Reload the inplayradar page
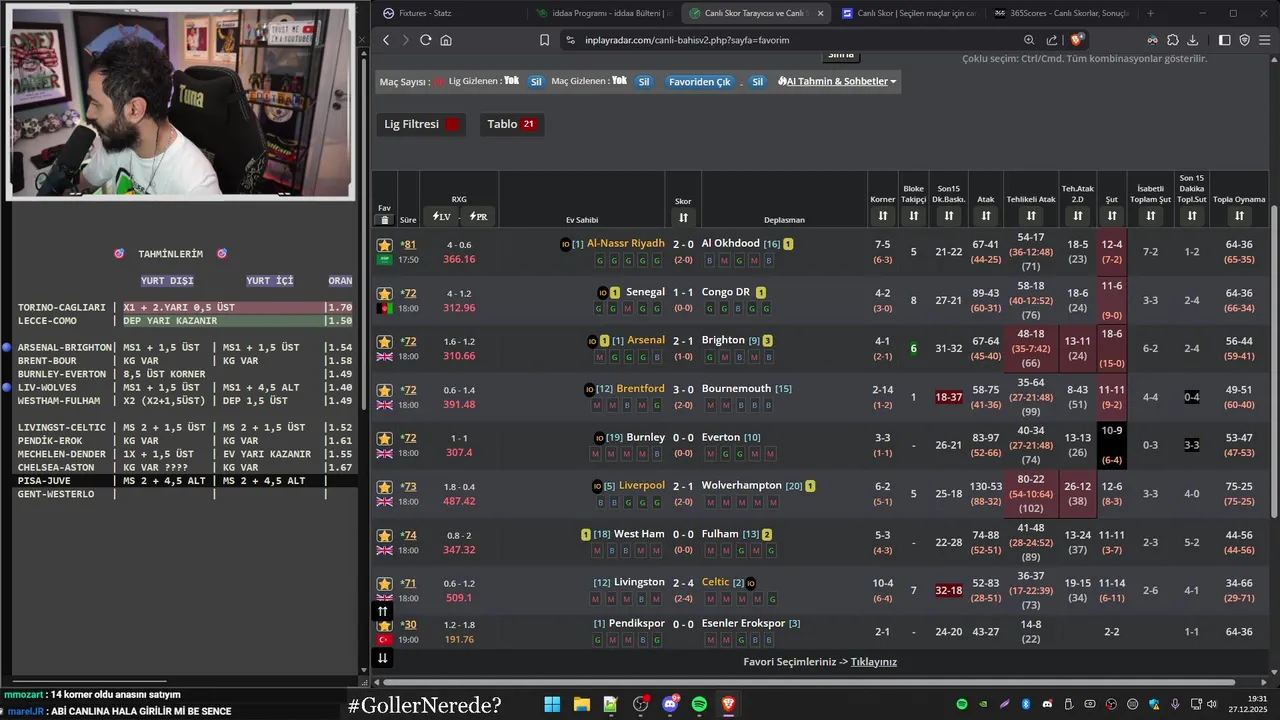The image size is (1280, 720). (x=425, y=40)
